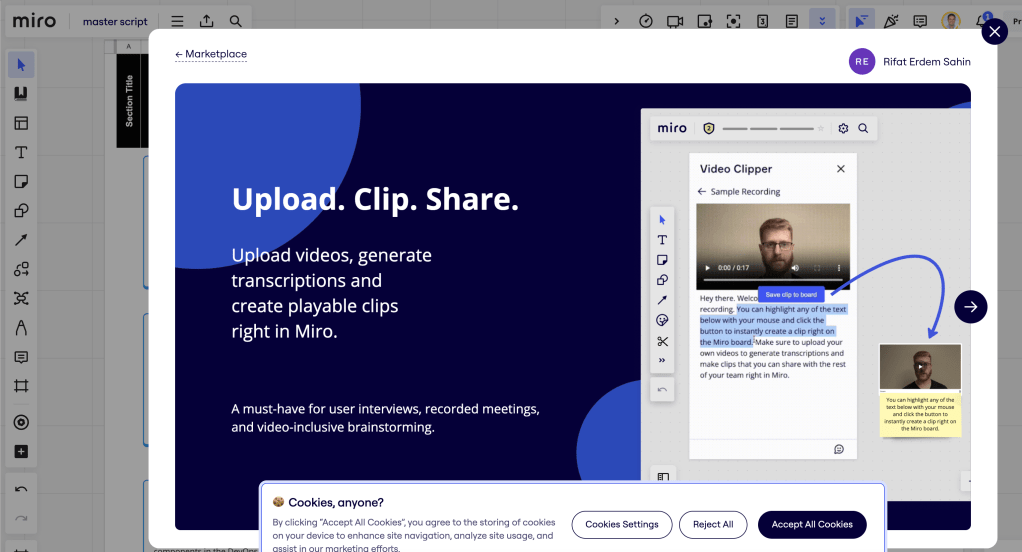Go back to Marketplace
Screen dimensions: 1022x552
pyautogui.click(x=211, y=54)
